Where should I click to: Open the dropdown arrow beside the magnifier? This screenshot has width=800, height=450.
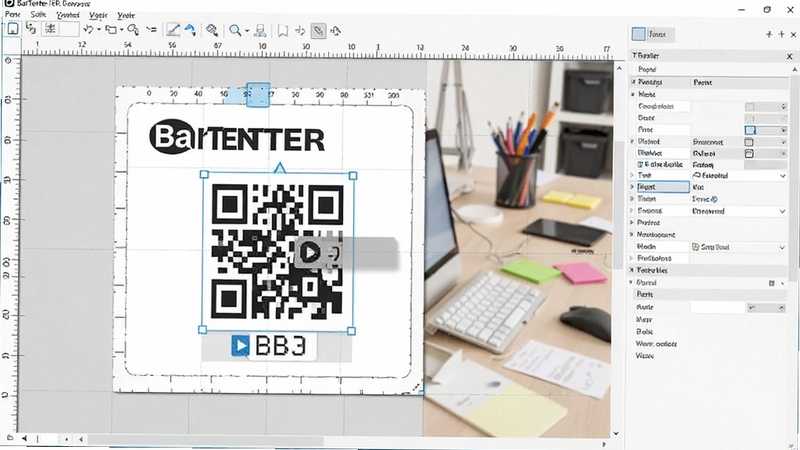247,31
